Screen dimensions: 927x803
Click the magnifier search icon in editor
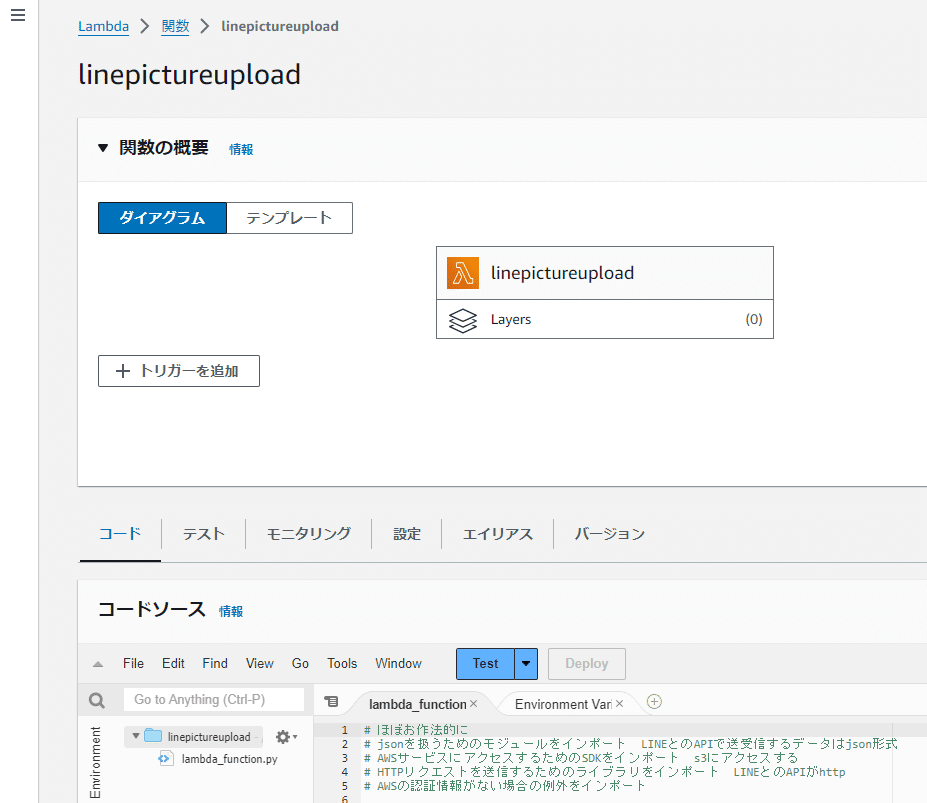(97, 701)
